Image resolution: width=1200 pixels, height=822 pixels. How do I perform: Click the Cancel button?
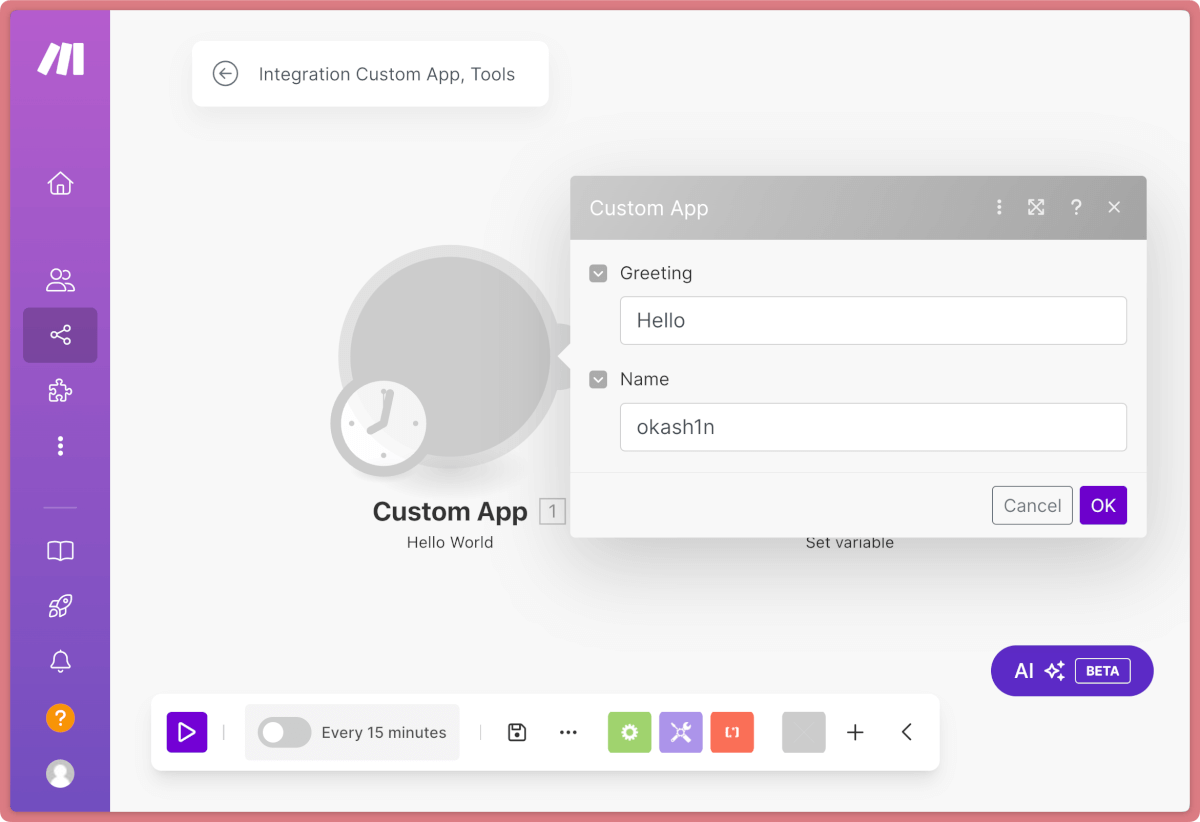1032,505
